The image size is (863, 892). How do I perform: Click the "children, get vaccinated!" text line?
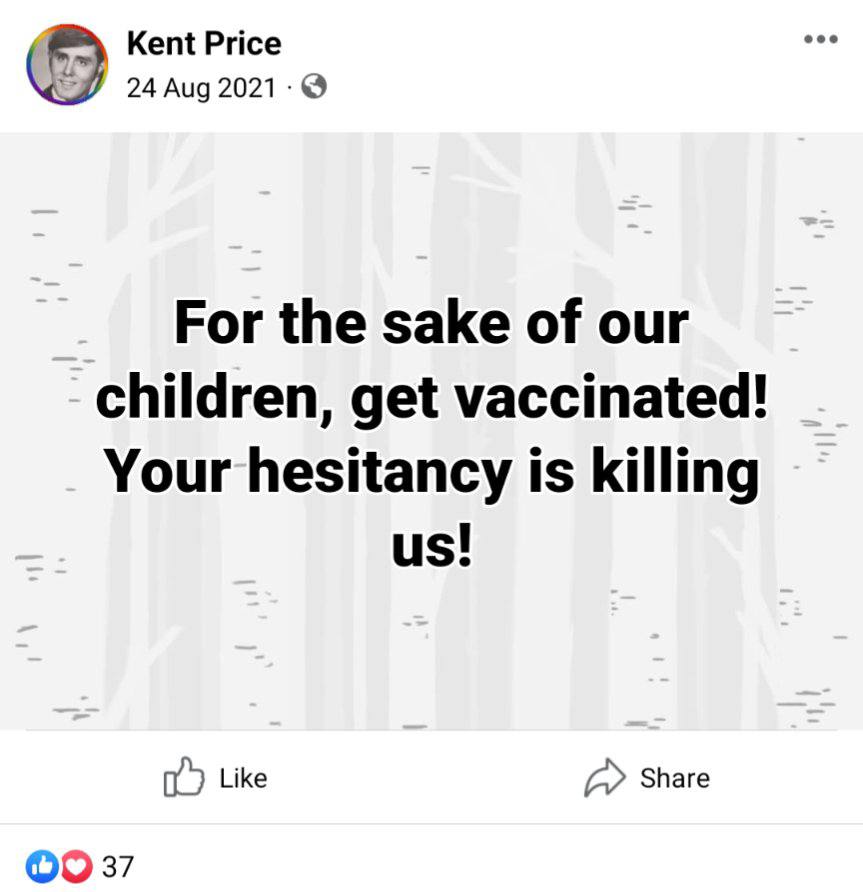pyautogui.click(x=432, y=398)
